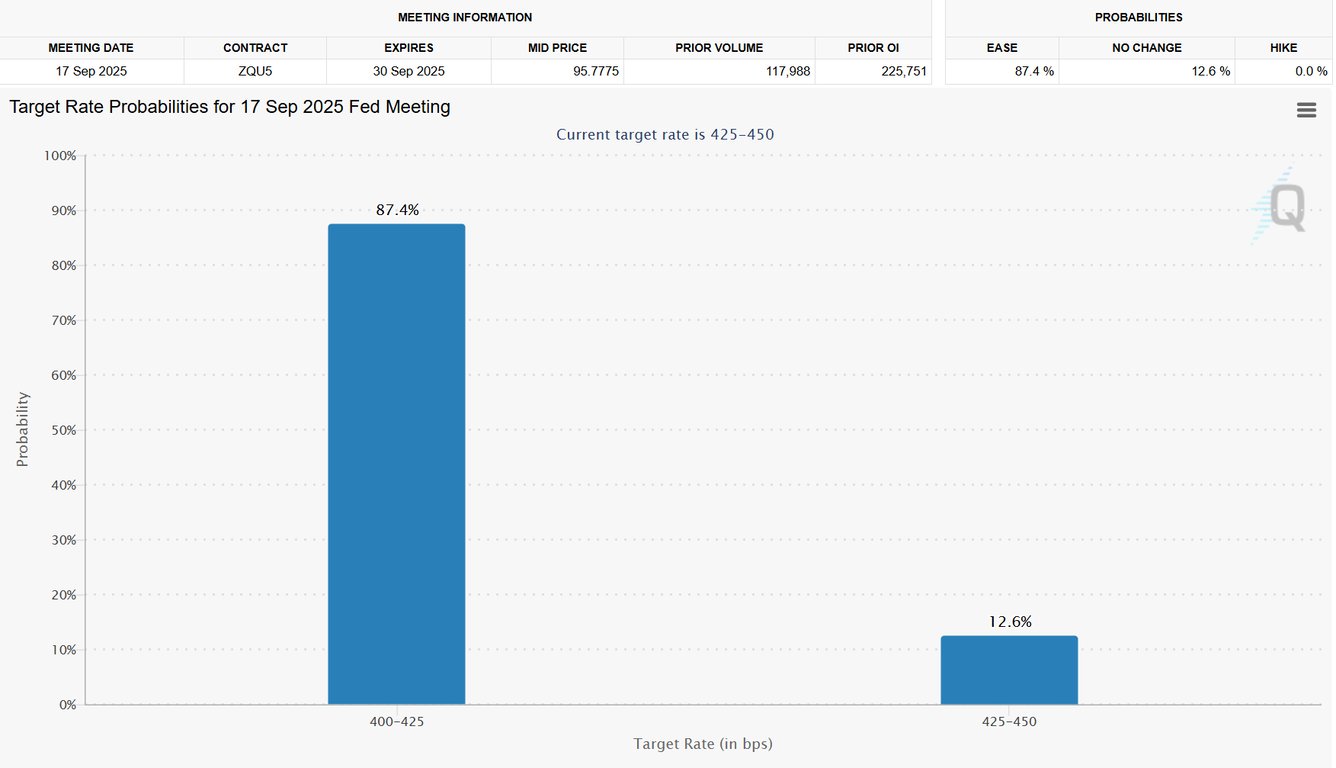Click the PRIOR VOLUME column header
The height and width of the screenshot is (768, 1336).
719,47
